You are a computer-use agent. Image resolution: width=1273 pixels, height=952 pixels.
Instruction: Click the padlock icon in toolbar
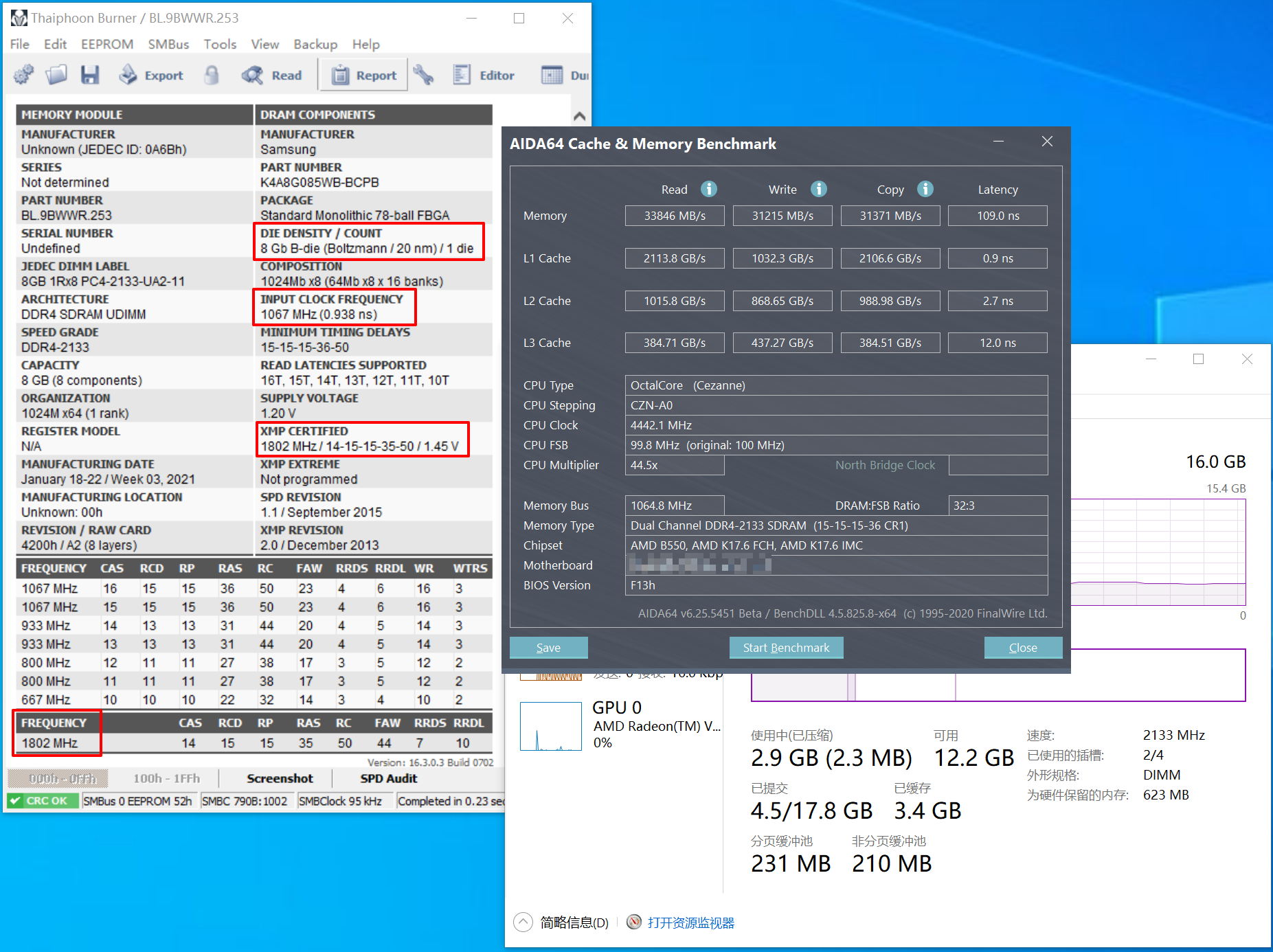[x=212, y=75]
